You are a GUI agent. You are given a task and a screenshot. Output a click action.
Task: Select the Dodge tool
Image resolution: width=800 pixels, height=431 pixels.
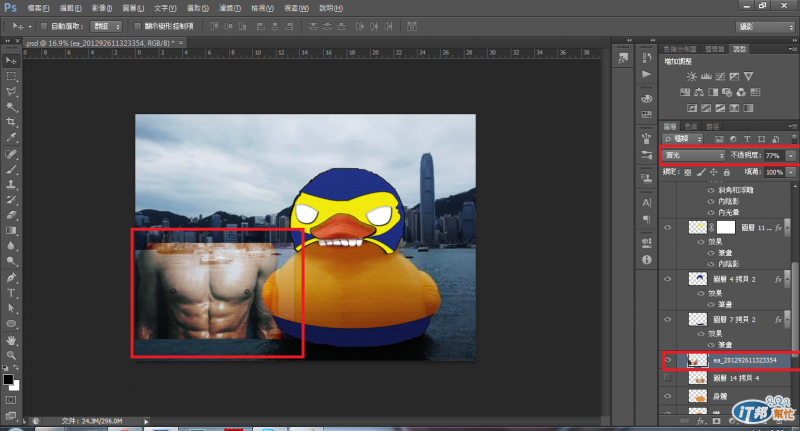pyautogui.click(x=11, y=261)
